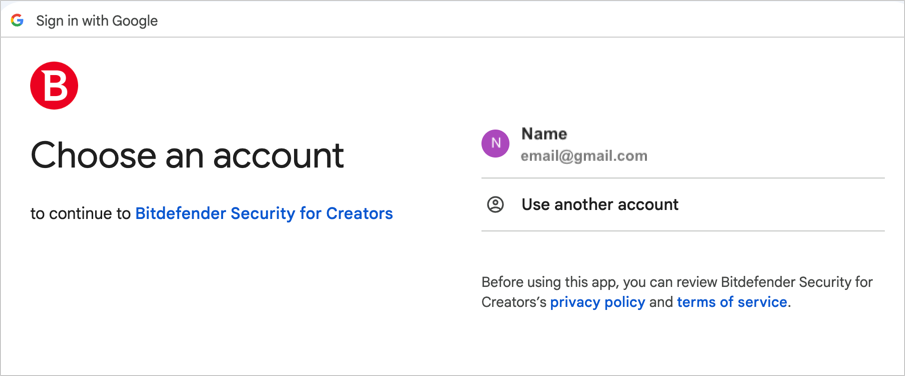Open the Bitdefender Security for Creators link

click(x=264, y=214)
